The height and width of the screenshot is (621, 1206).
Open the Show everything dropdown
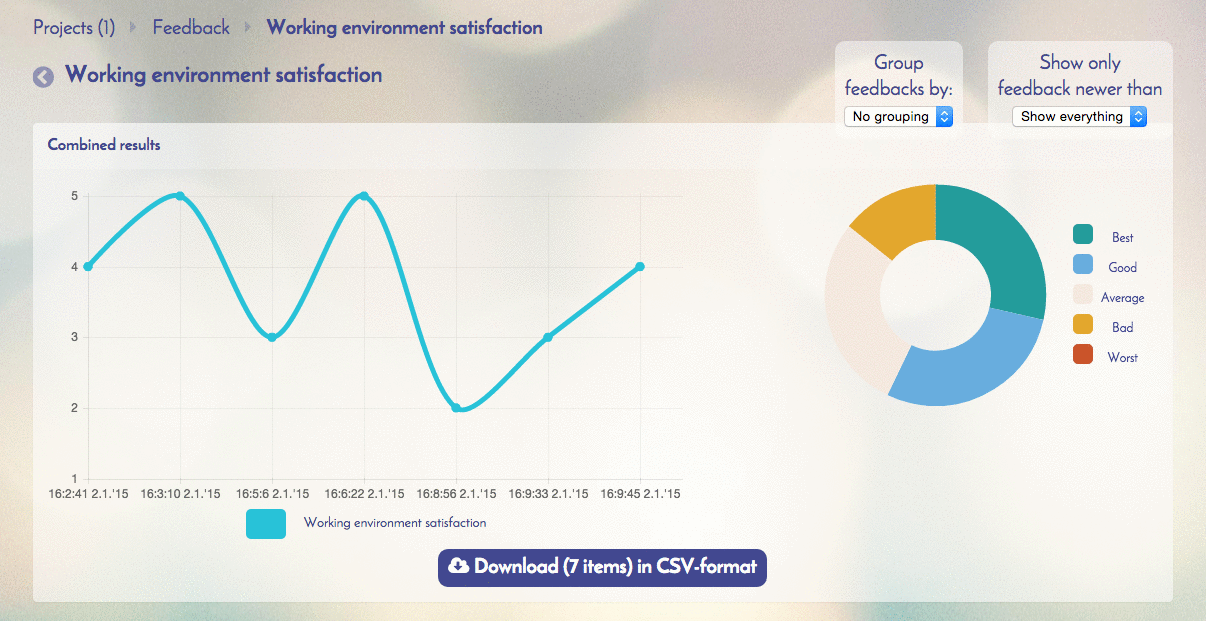pos(1079,117)
